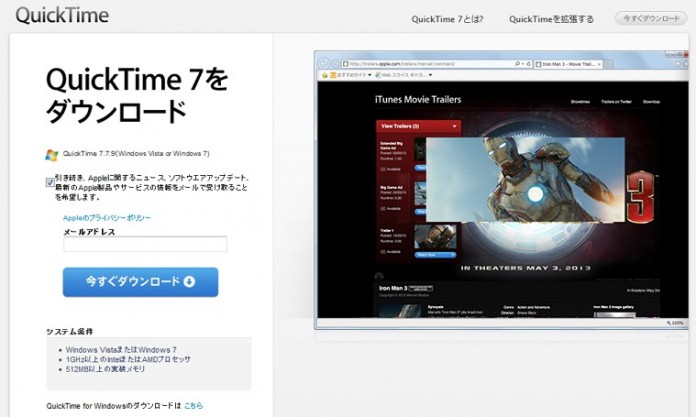Open the QuickTime 7とは? menu item

(447, 19)
